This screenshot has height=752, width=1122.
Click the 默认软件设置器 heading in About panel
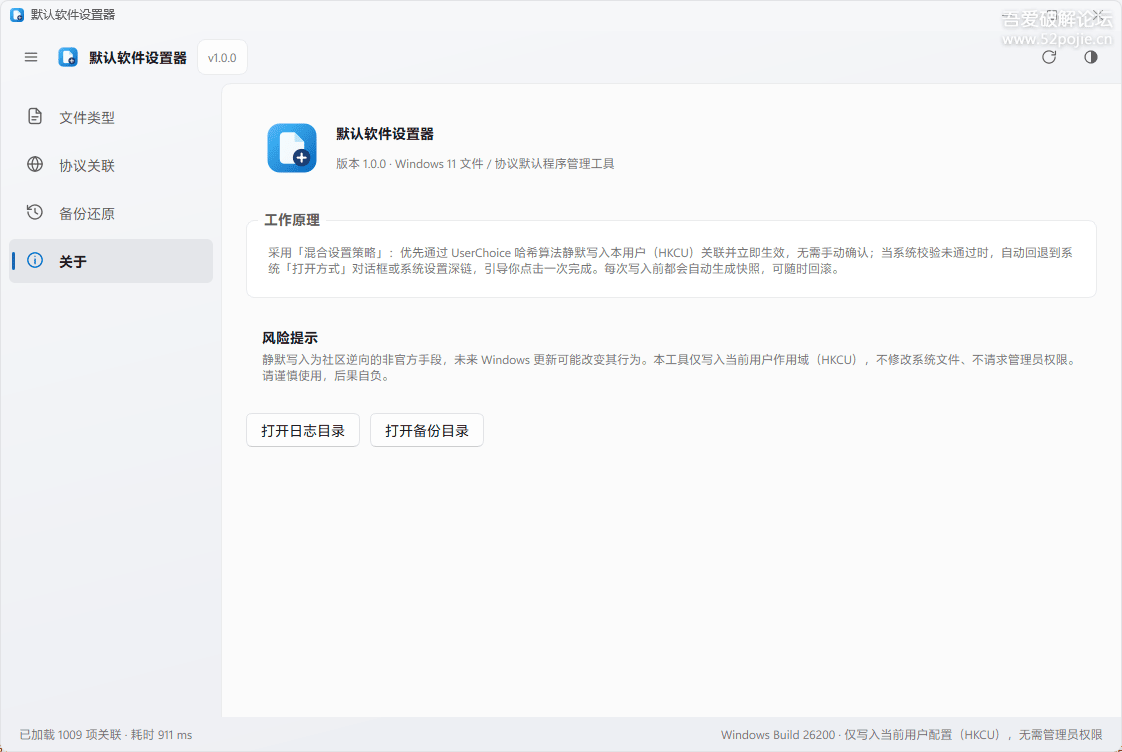tap(385, 134)
